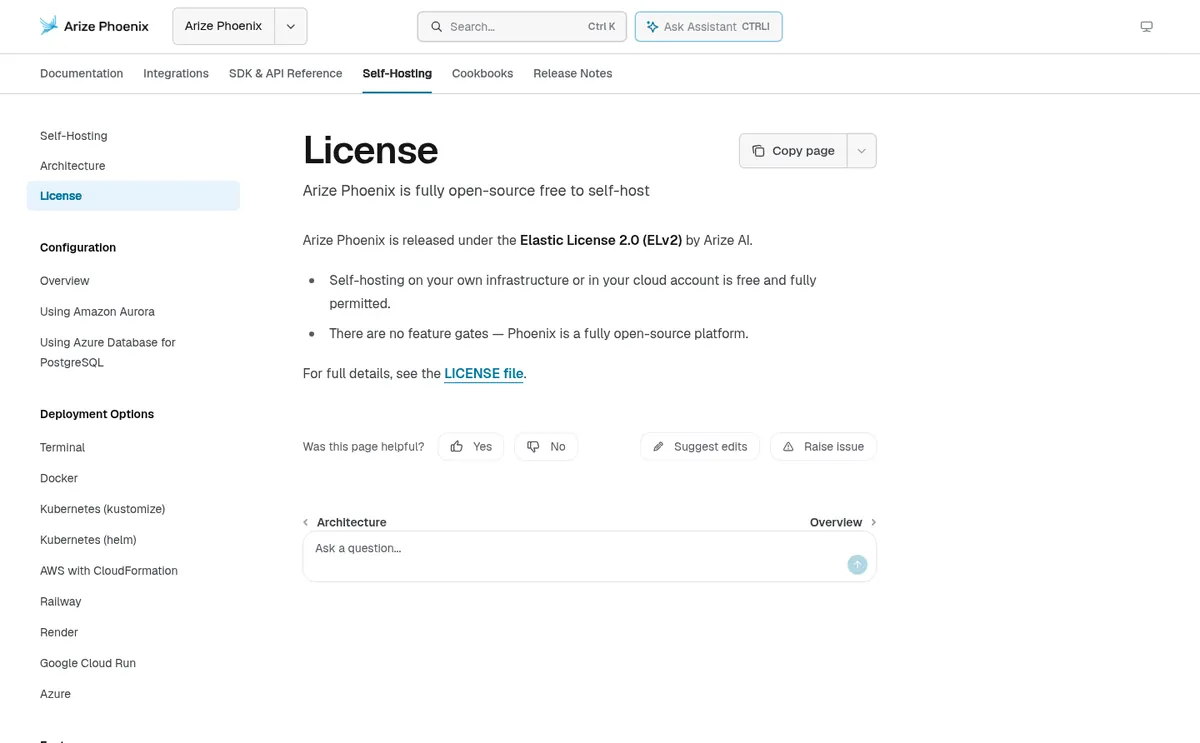Image resolution: width=1200 pixels, height=743 pixels.
Task: Click the Ask Assistant button
Action: (708, 27)
